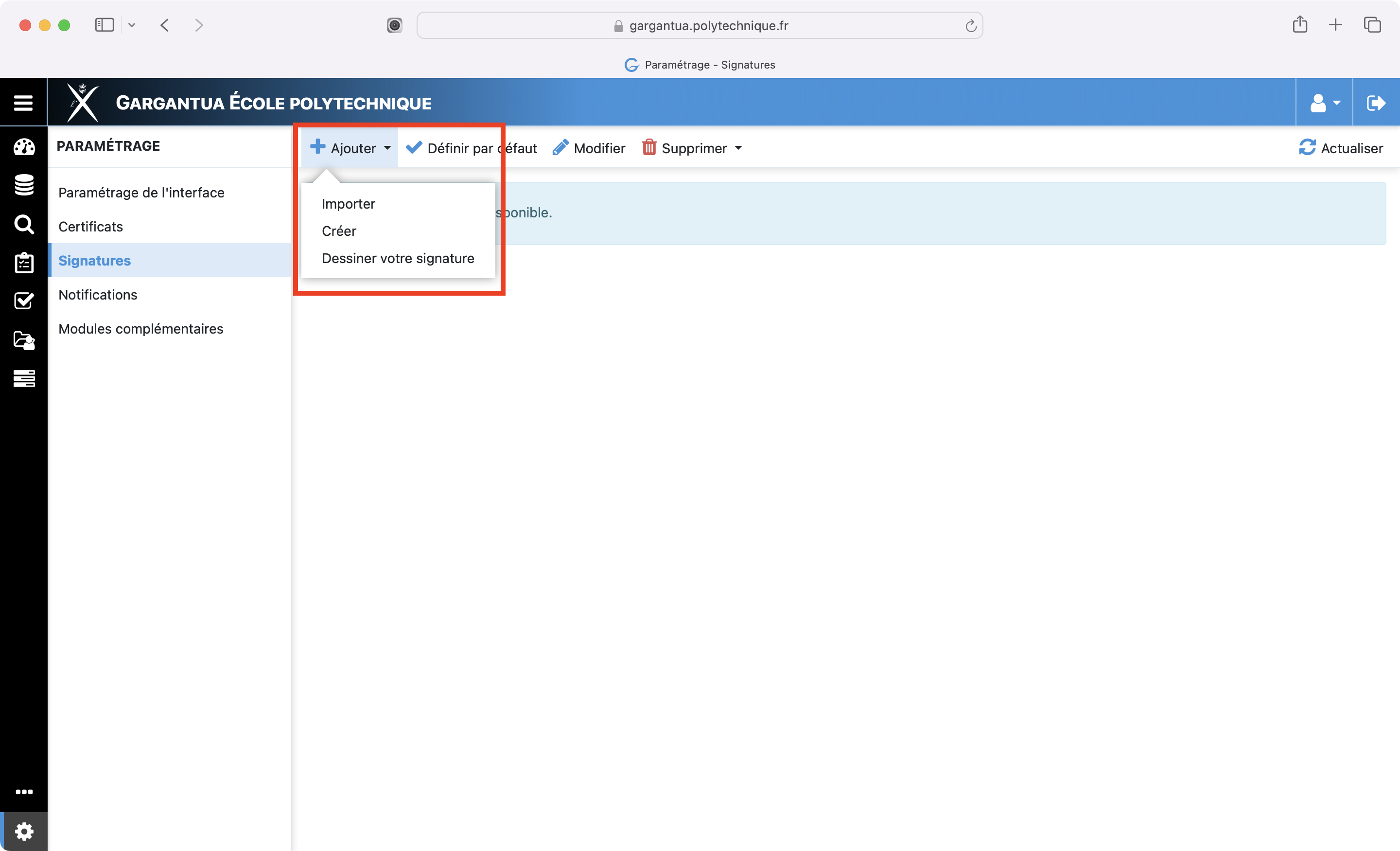Click the Safari address bar
This screenshot has width=1400, height=851.
699,26
